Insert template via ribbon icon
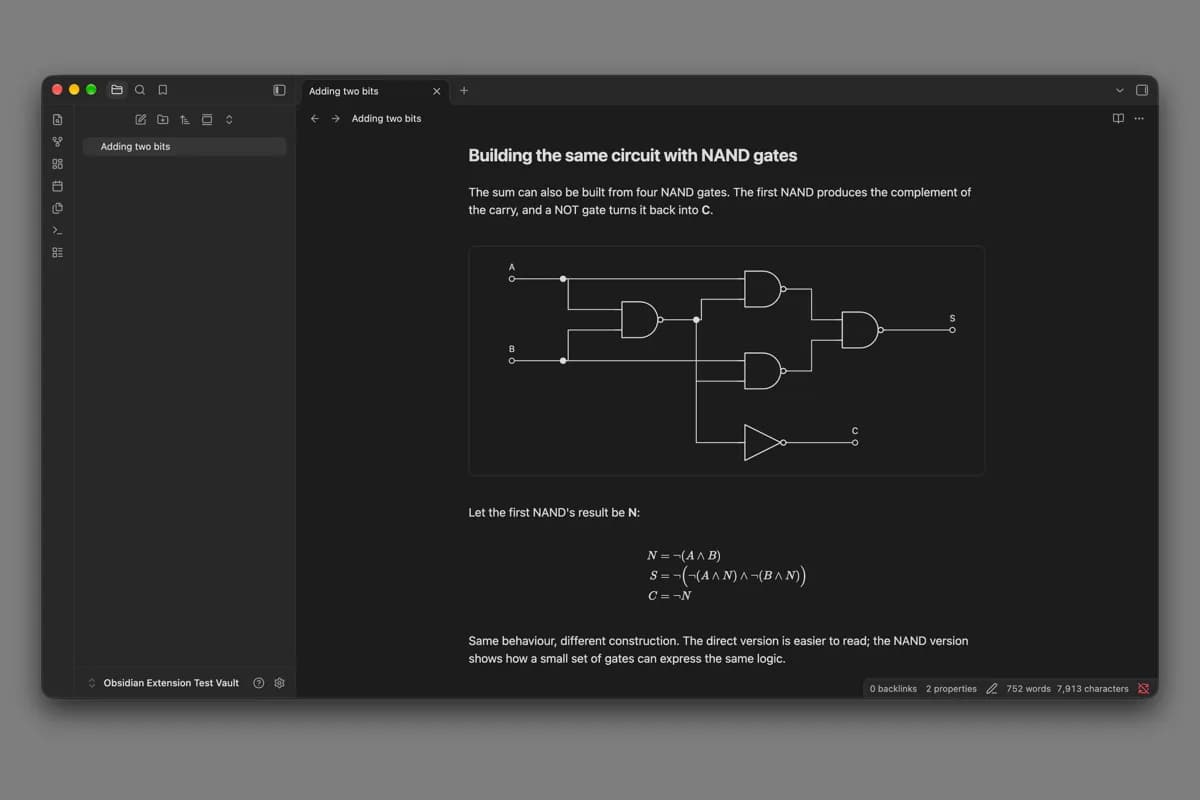 tap(57, 208)
